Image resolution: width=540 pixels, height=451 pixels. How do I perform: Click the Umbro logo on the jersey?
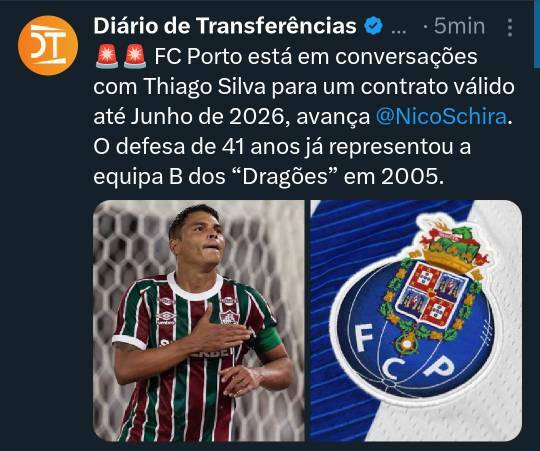[166, 318]
